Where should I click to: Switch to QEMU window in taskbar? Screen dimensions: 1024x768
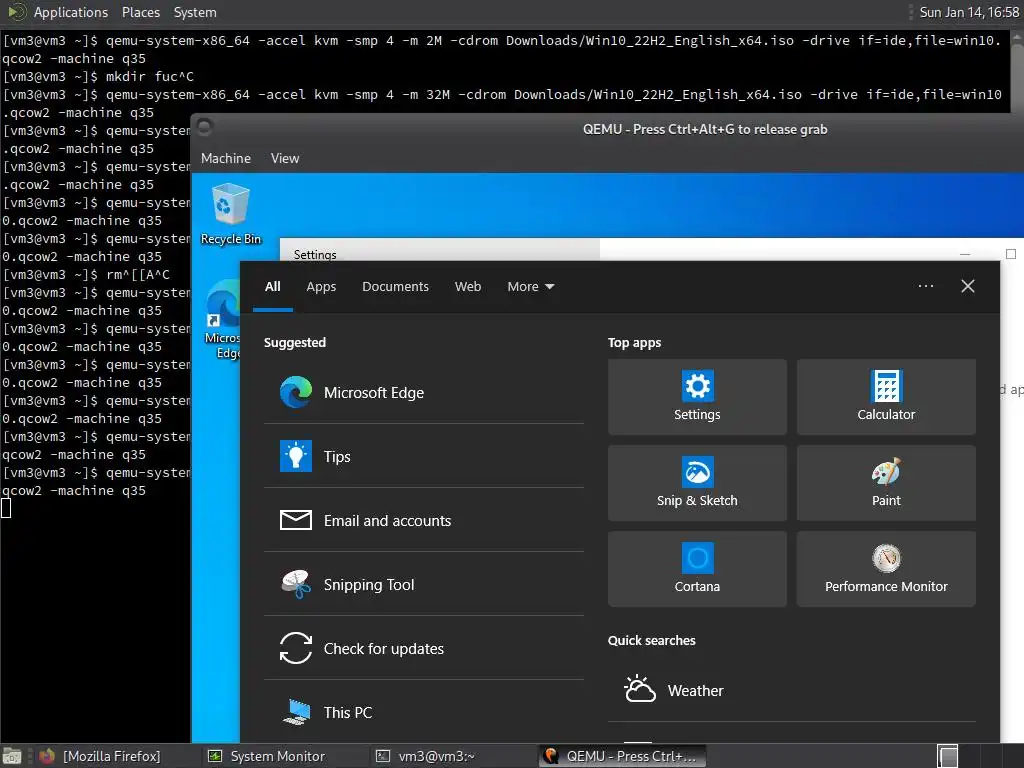pos(622,756)
